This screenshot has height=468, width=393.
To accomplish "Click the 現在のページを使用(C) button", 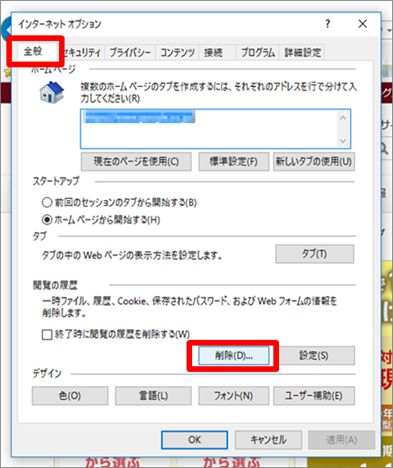I will pos(136,162).
